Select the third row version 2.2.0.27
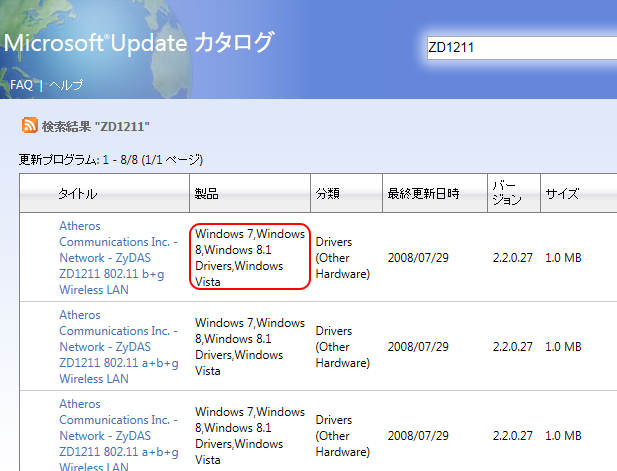Image resolution: width=617 pixels, height=471 pixels. (x=512, y=436)
